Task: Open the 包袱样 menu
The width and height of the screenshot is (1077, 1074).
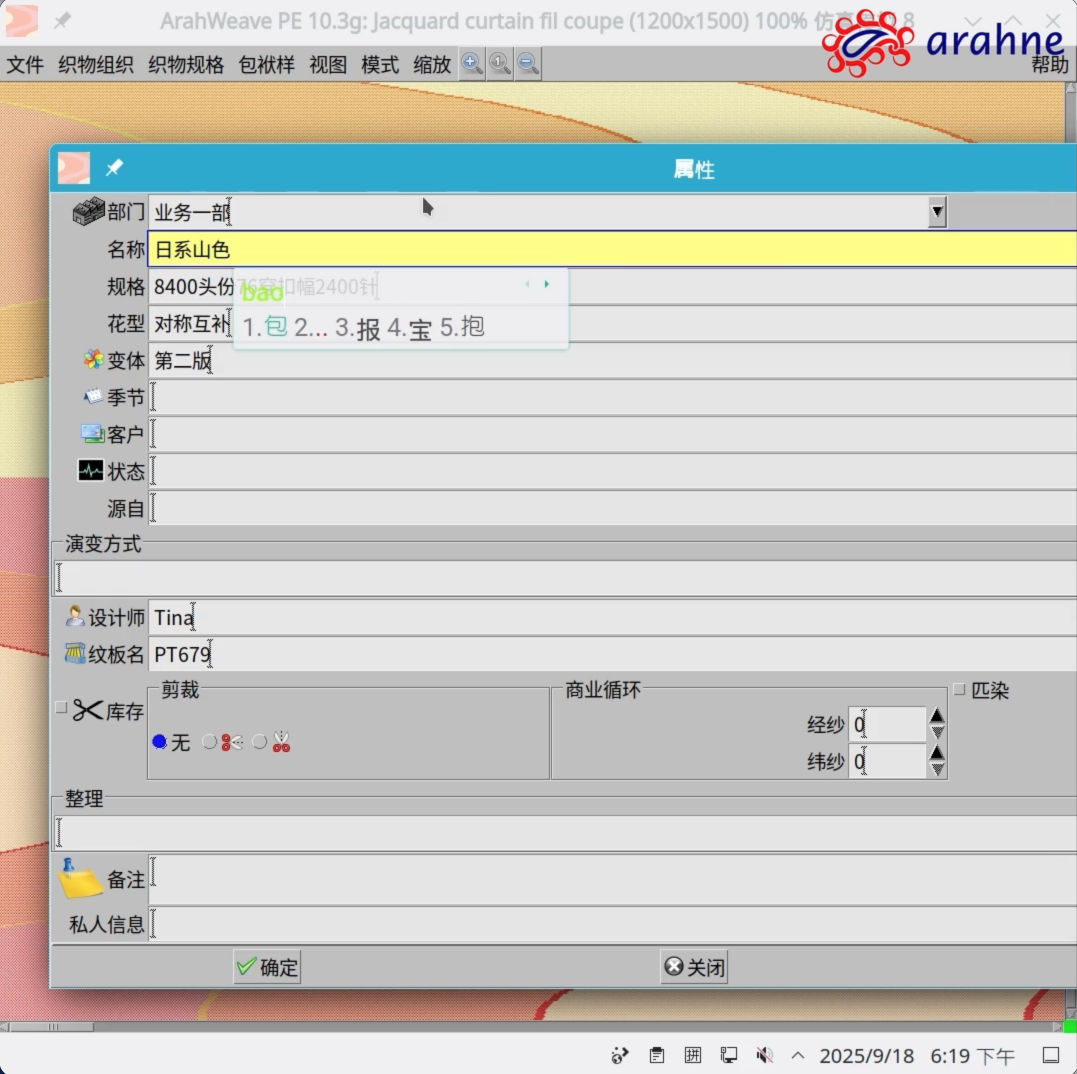Action: coord(267,65)
